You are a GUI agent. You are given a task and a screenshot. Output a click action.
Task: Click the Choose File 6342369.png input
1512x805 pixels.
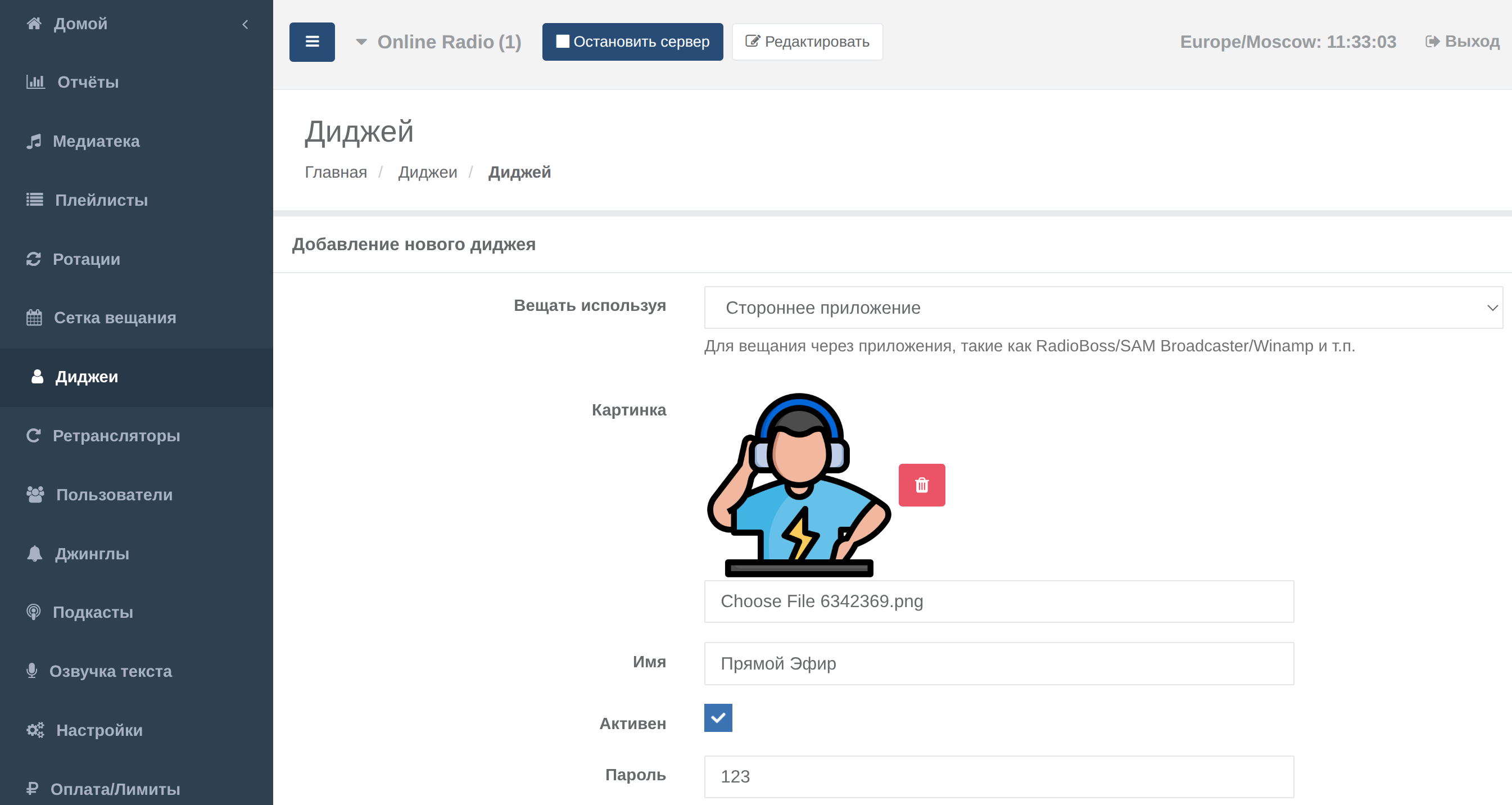pyautogui.click(x=998, y=602)
